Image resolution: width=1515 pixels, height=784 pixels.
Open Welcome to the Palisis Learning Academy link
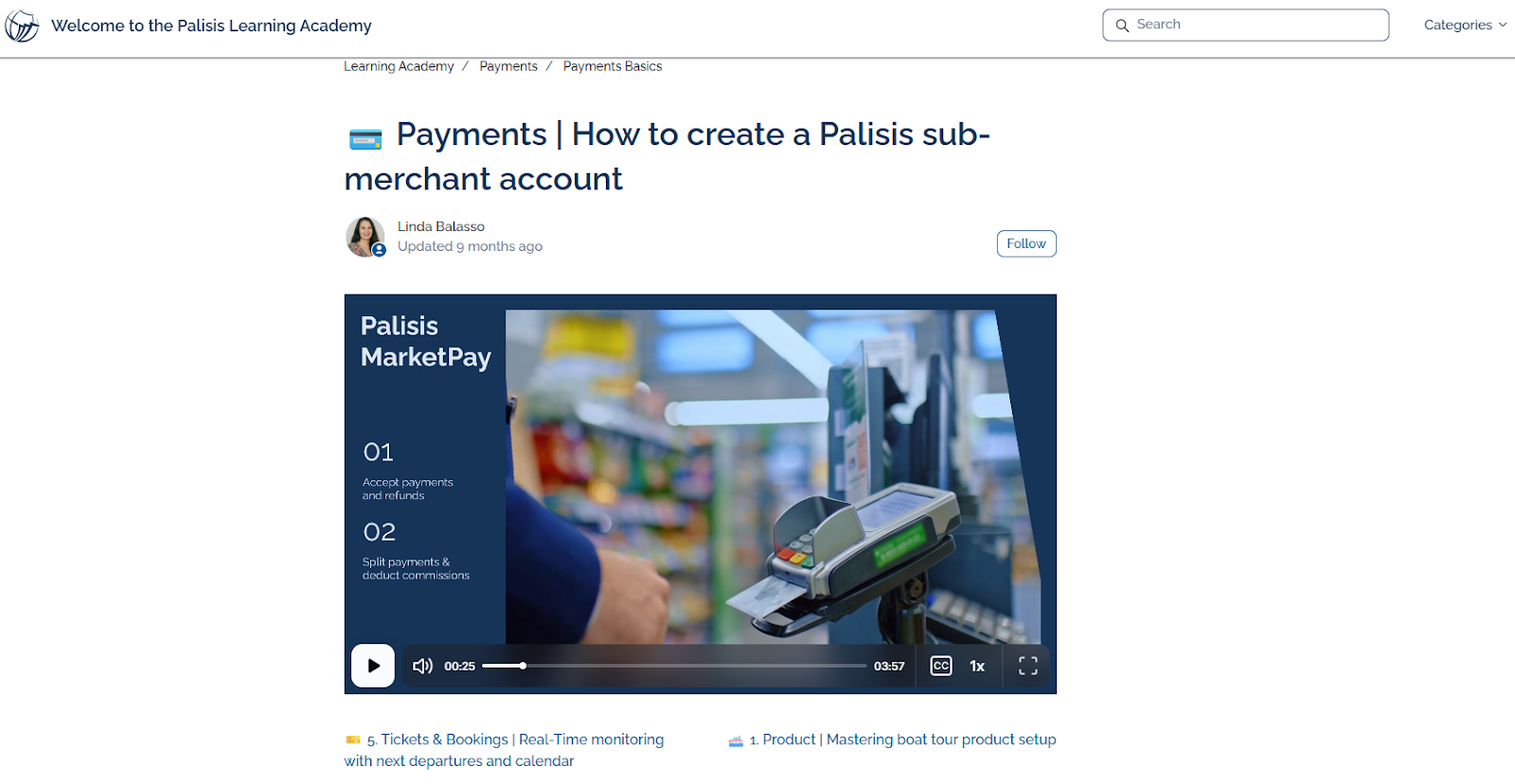tap(211, 26)
